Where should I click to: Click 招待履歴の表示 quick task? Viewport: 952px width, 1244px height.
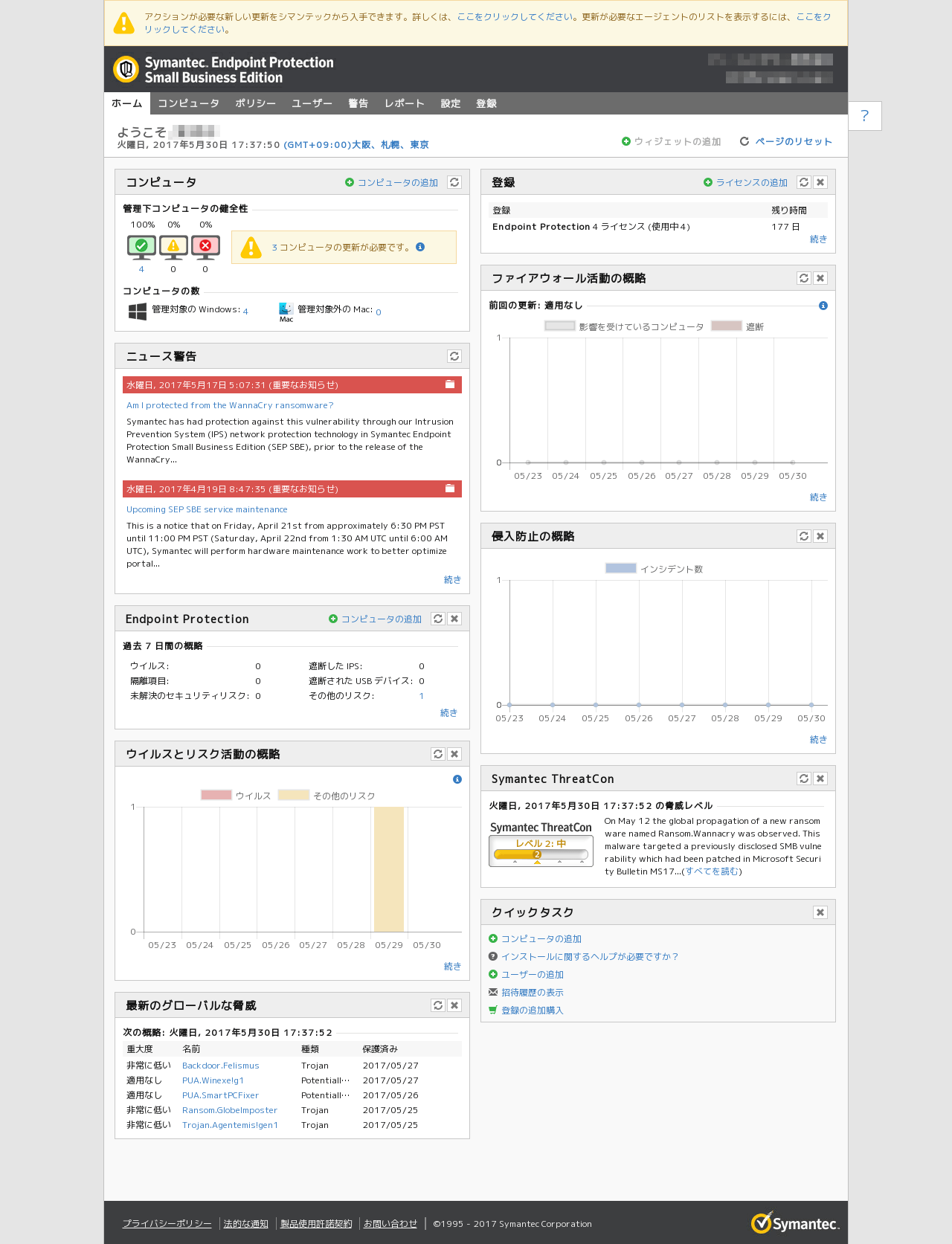pos(533,993)
